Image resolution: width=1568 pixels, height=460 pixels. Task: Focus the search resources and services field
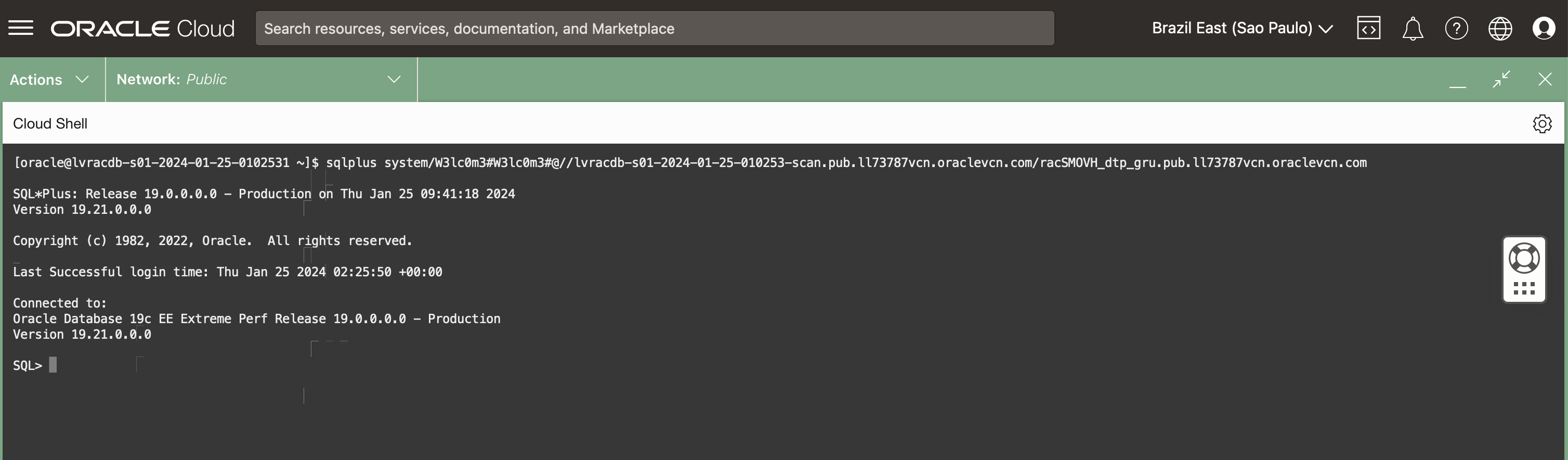[655, 29]
